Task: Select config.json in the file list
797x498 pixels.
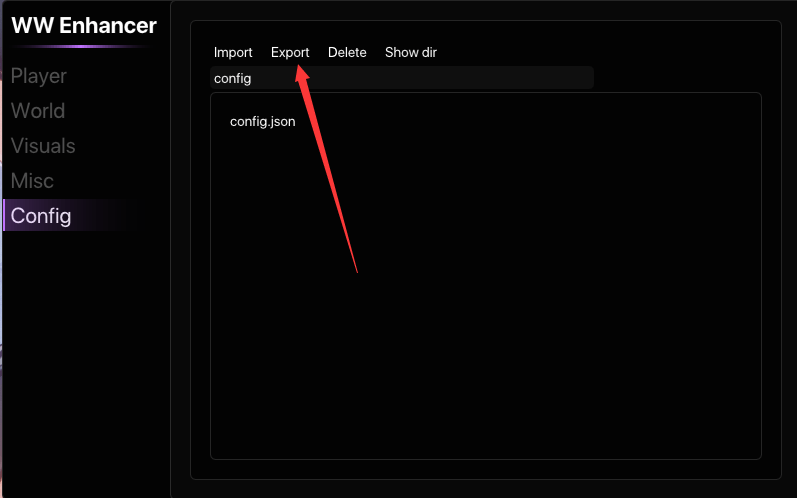Action: [x=262, y=122]
